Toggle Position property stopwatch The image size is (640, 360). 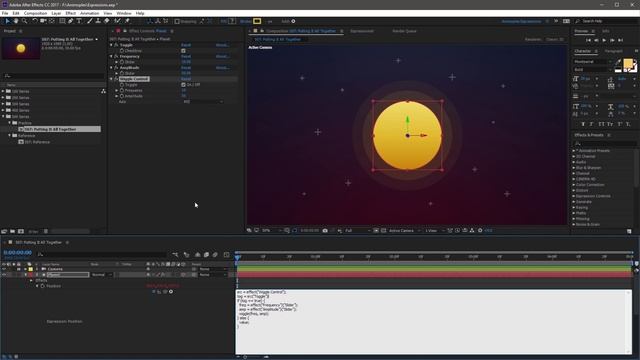tap(42, 286)
